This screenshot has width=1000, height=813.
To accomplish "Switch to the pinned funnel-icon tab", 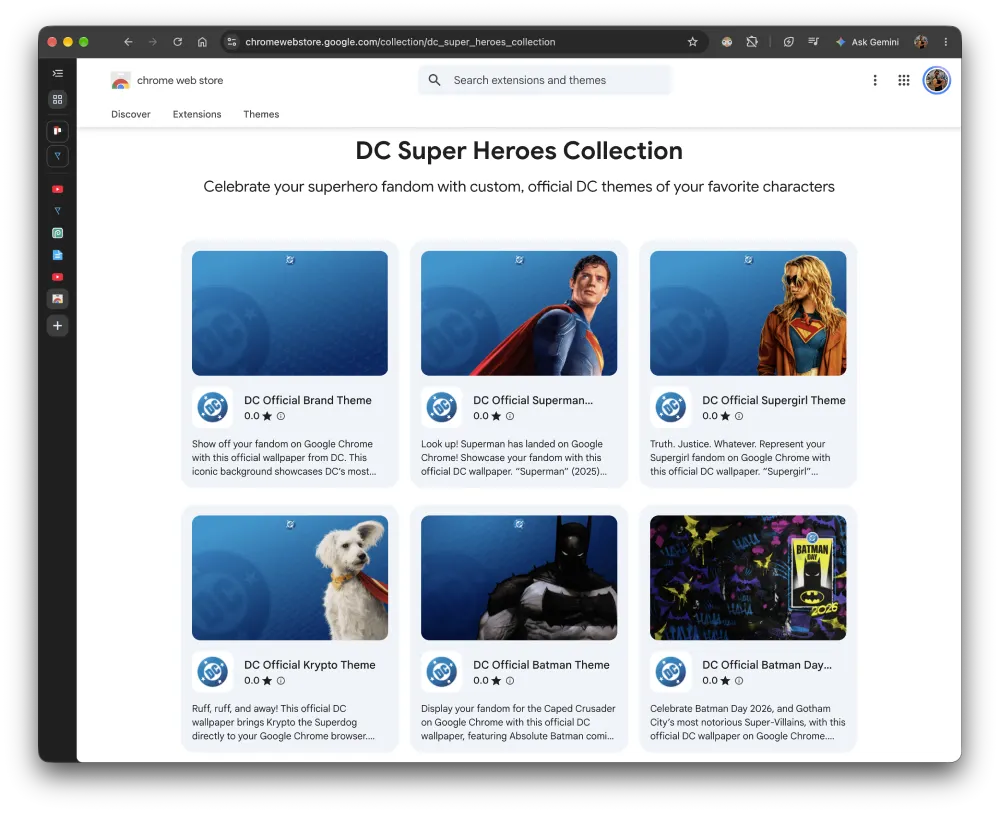I will 57,156.
